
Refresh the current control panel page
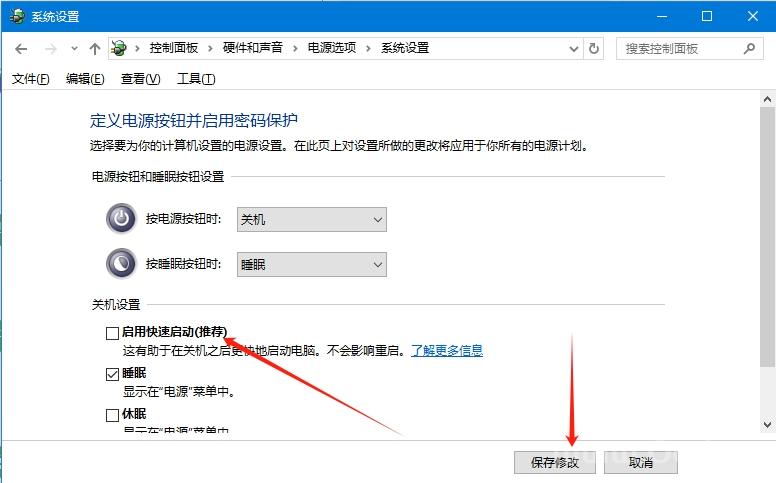pos(595,48)
